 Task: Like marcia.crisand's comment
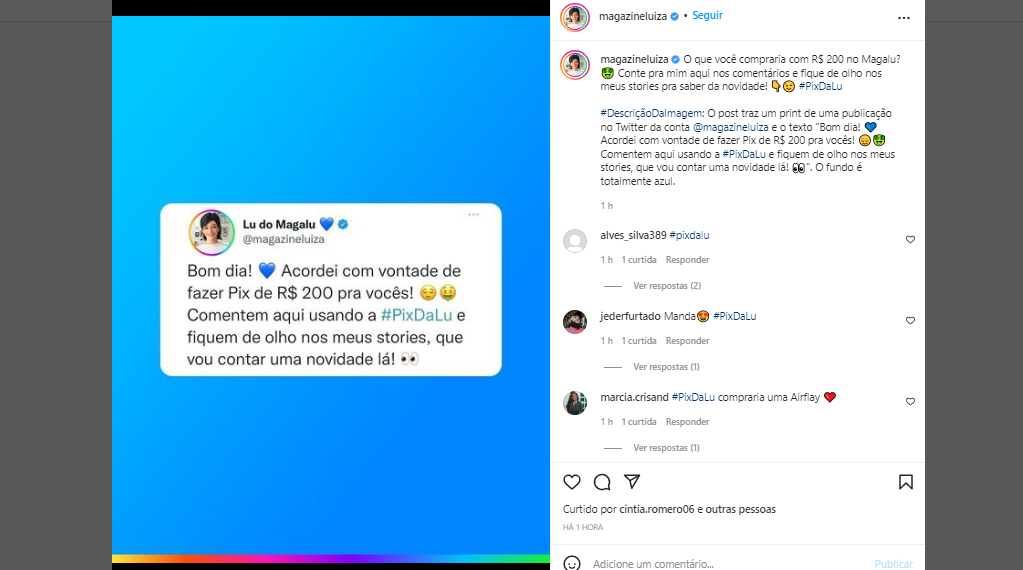[x=910, y=401]
